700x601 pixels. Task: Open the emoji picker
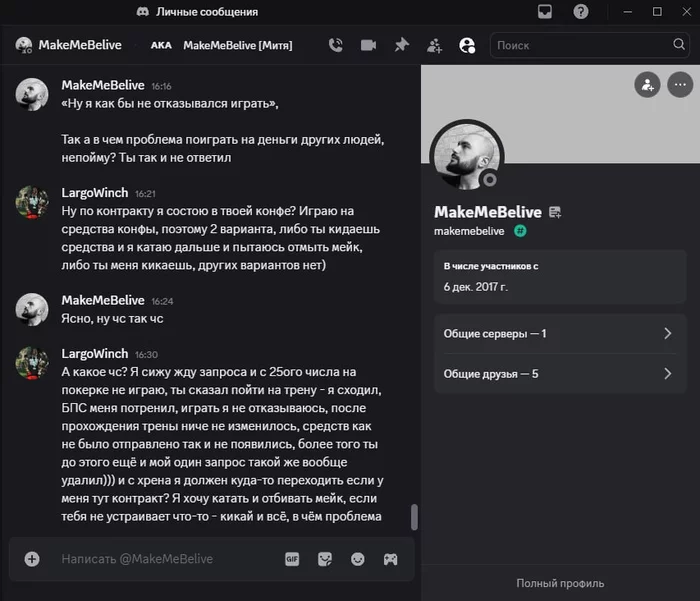(358, 559)
